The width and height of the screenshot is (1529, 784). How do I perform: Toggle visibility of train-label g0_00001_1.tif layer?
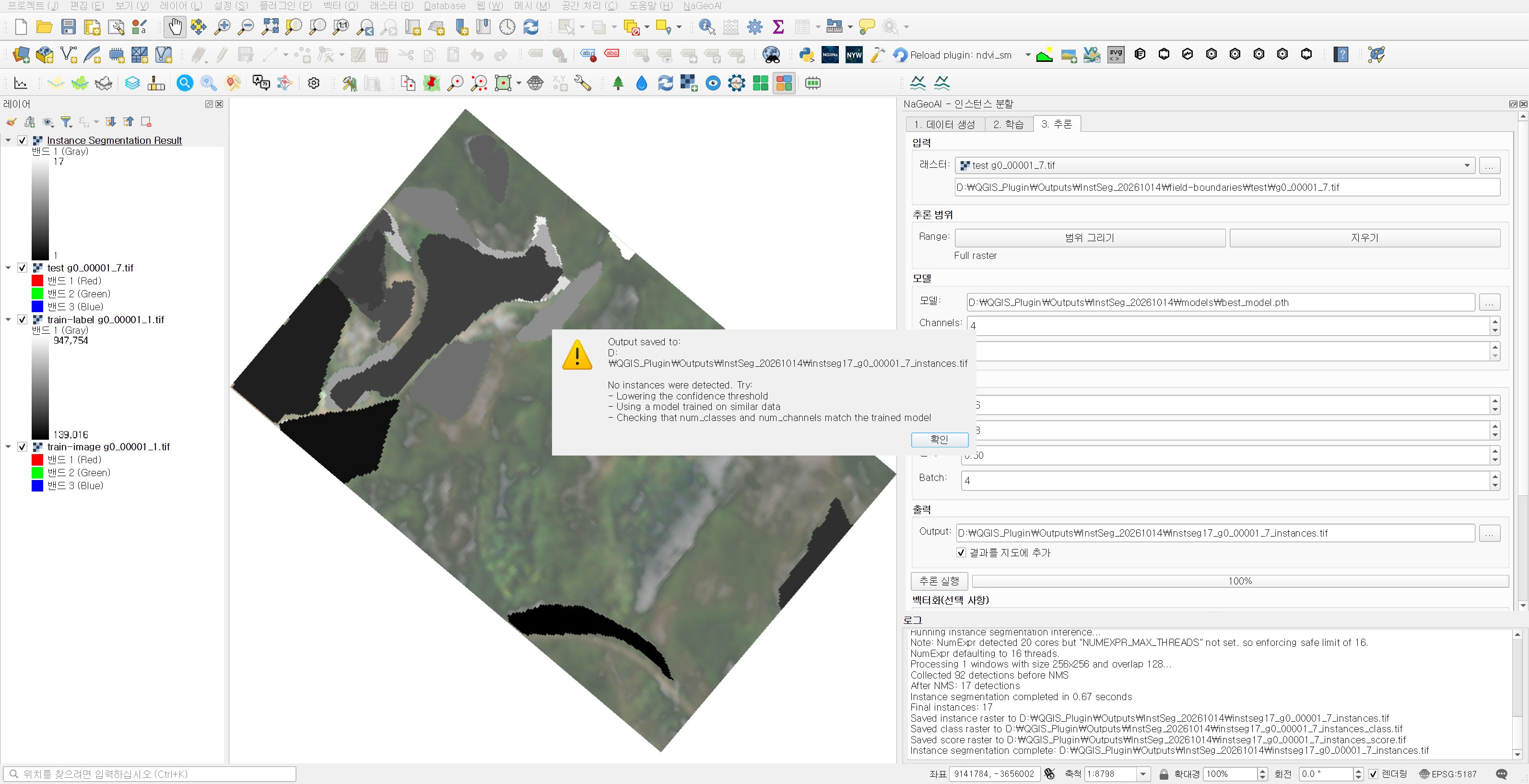click(x=22, y=320)
